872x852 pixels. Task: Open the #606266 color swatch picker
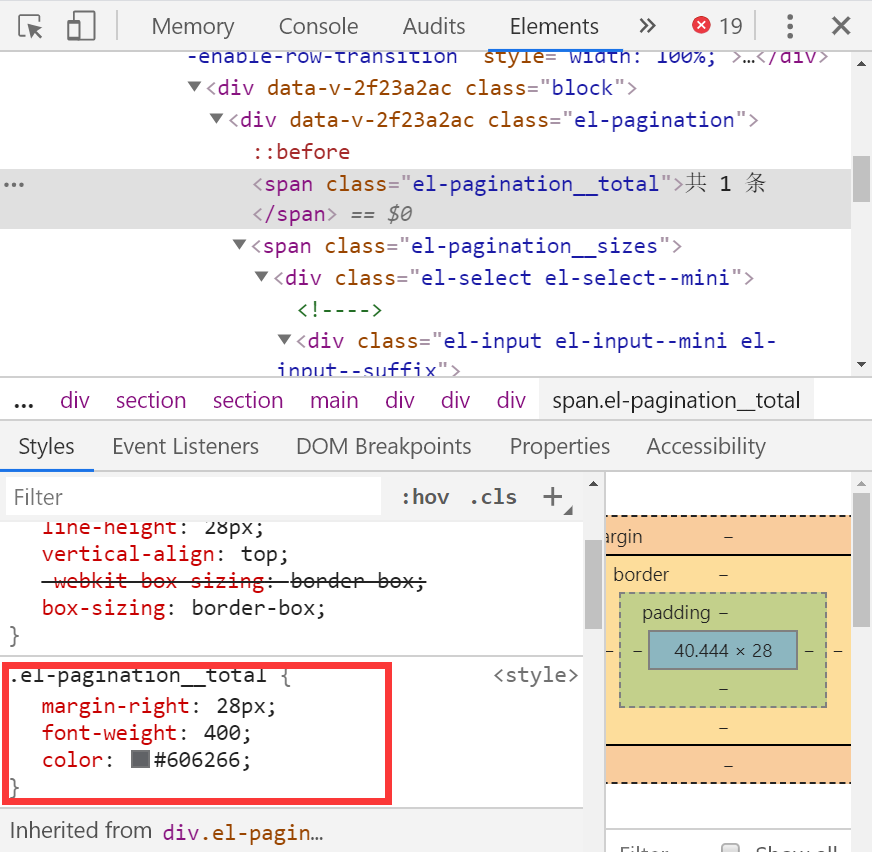tap(141, 760)
